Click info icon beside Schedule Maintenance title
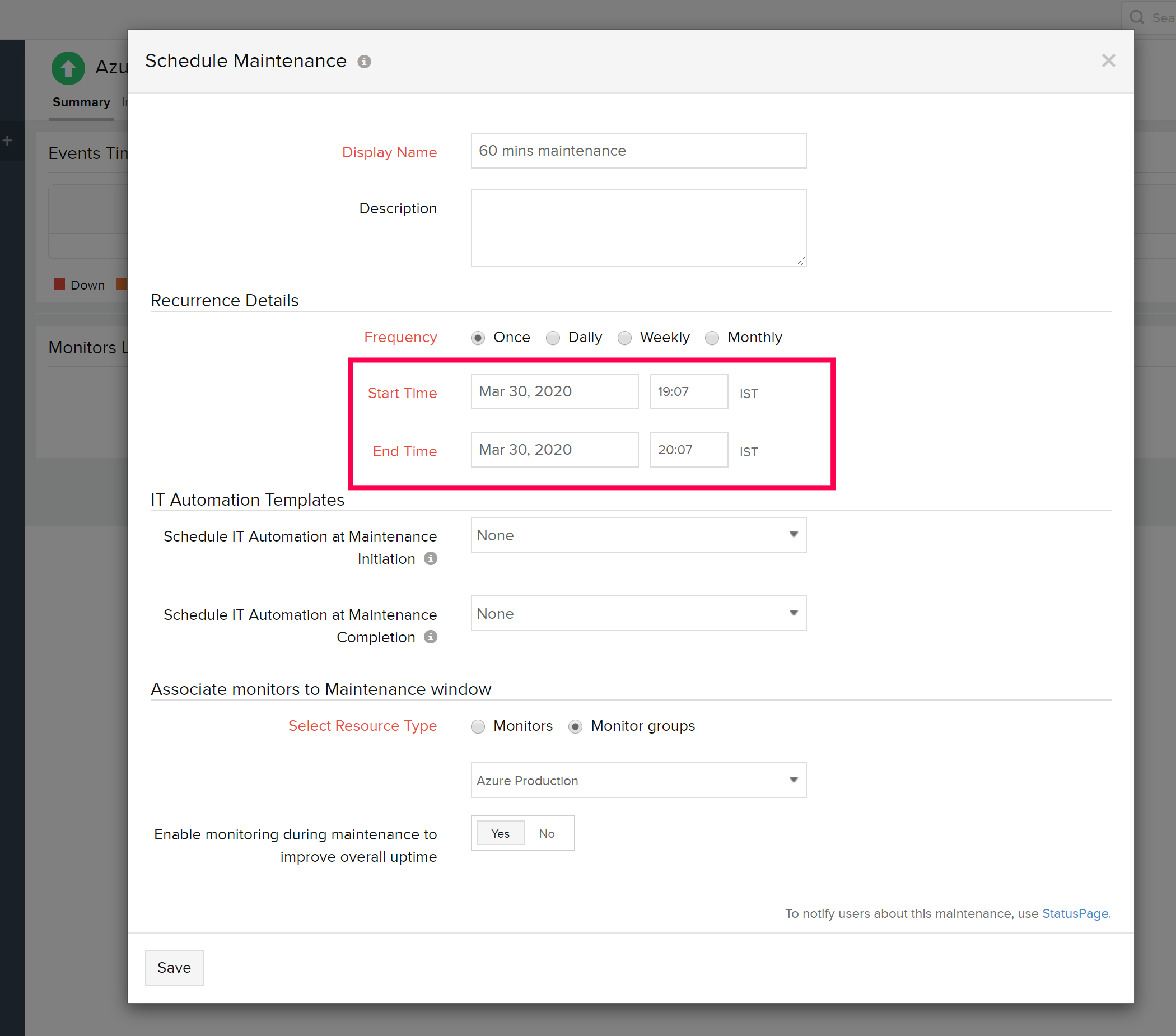The height and width of the screenshot is (1036, 1176). [x=363, y=62]
